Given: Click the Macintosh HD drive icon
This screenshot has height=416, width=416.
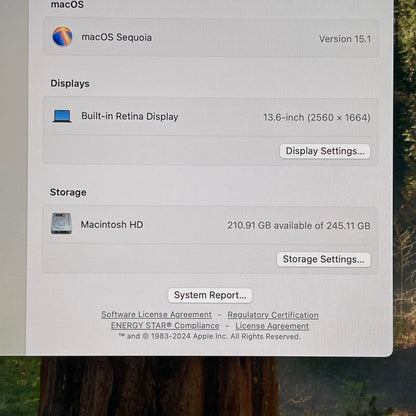Looking at the screenshot, I should point(61,223).
